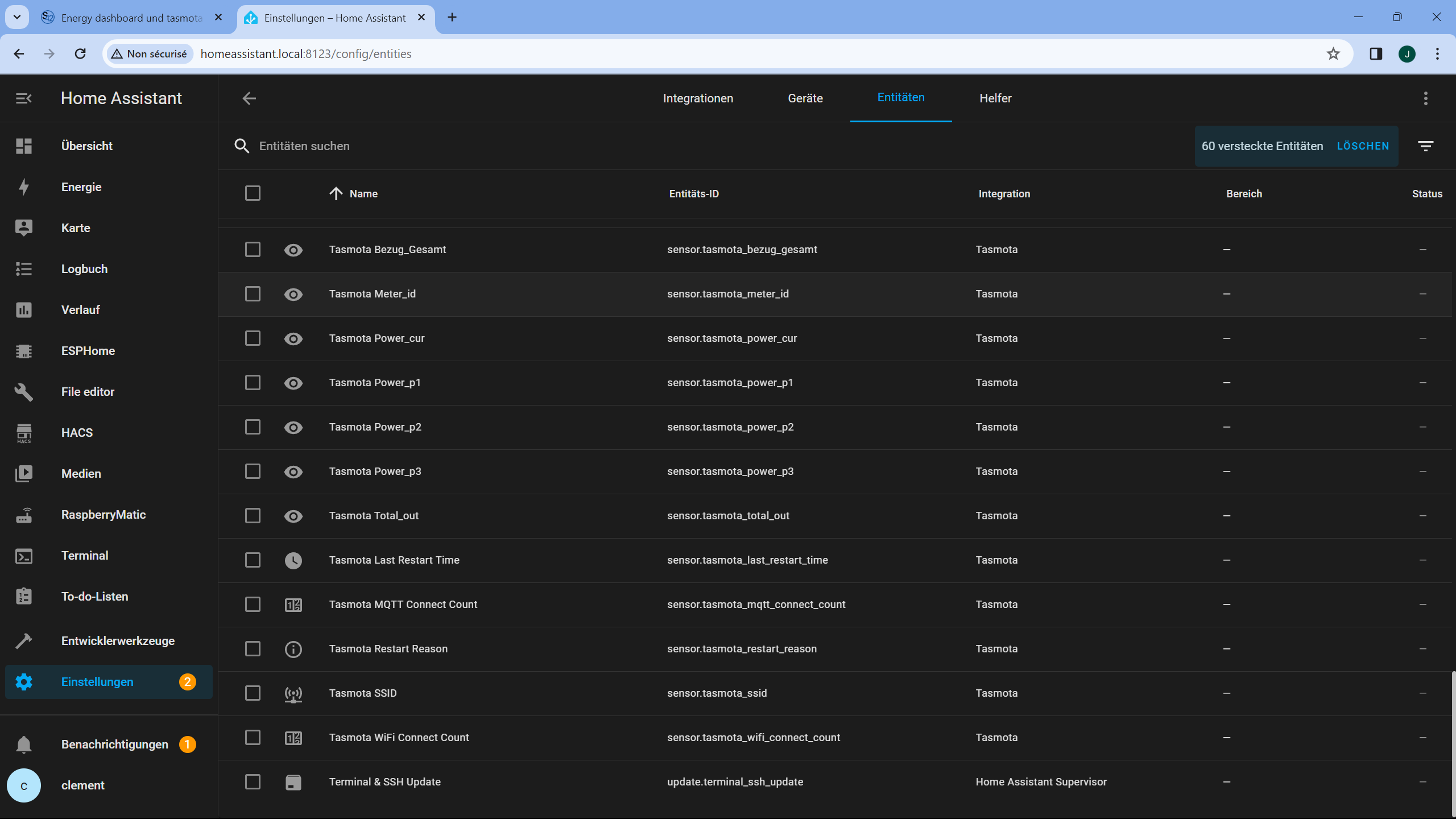Open Einstellungen settings
1456x819 pixels.
pos(109,682)
